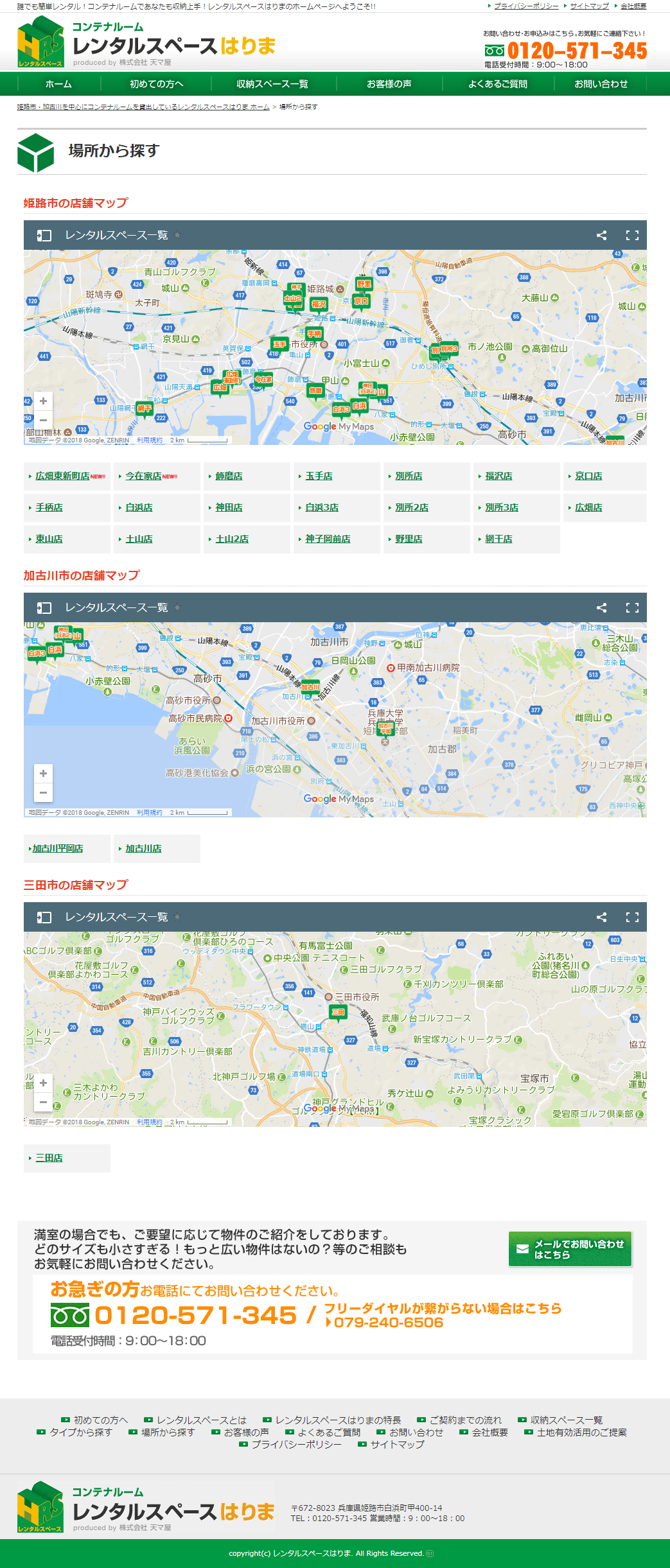This screenshot has width=670, height=1568.
Task: Open the 会社概要 link in top header
Action: (633, 6)
